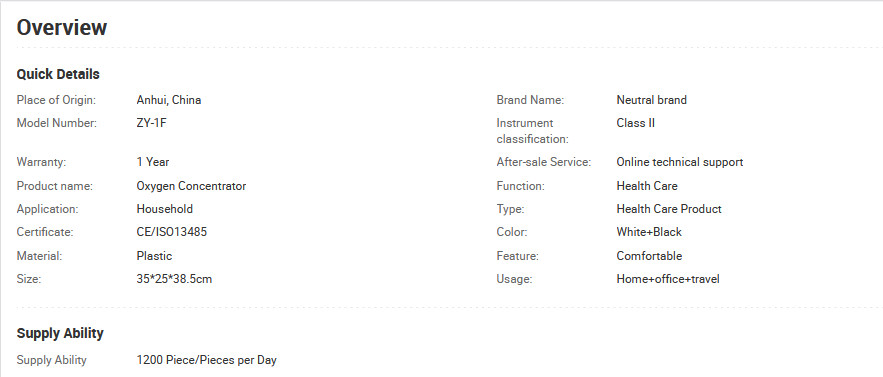
Task: Select the Health Care function value
Action: 647,186
